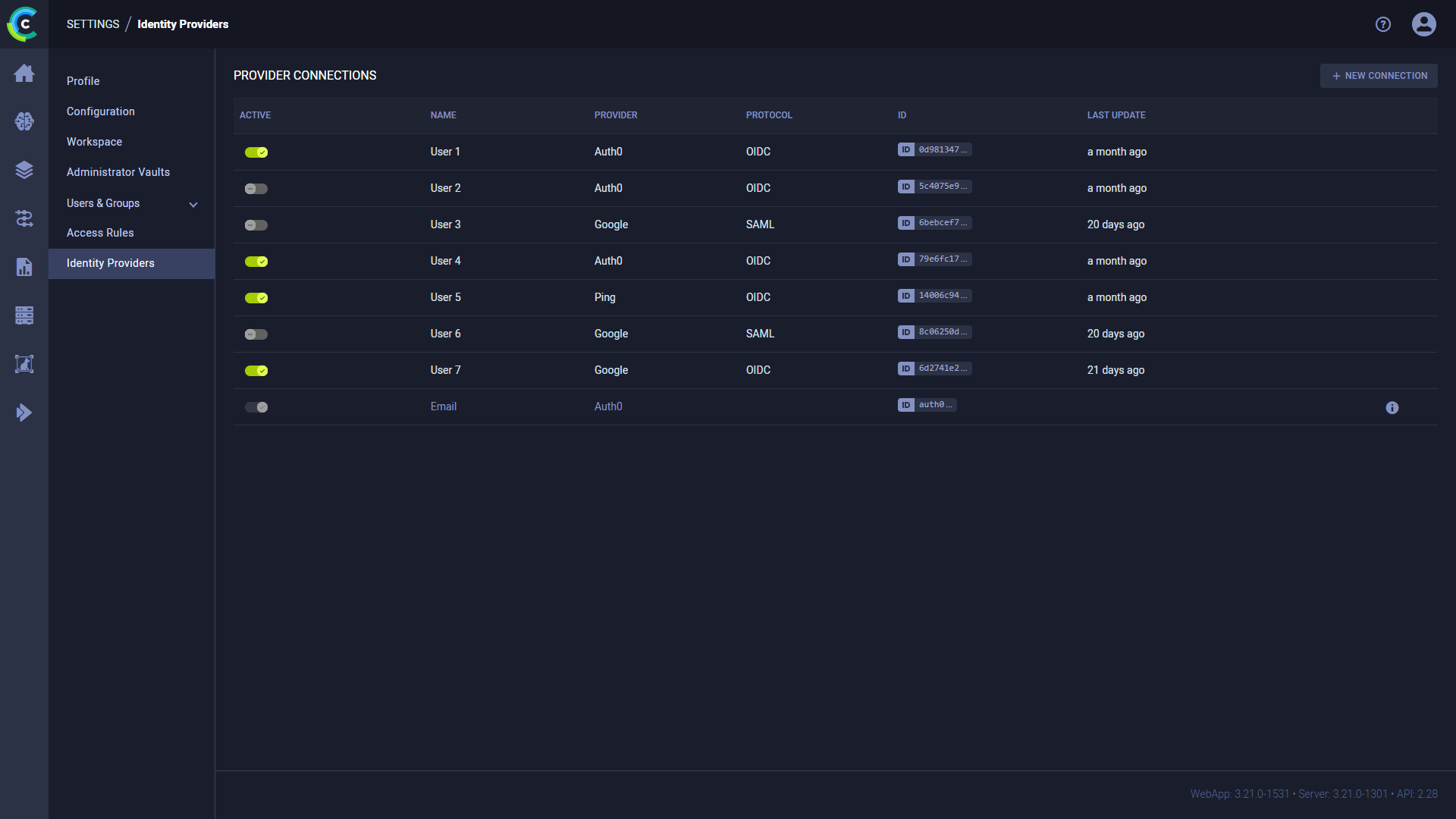The width and height of the screenshot is (1456, 819).
Task: Open Email hyperlink in connections list
Action: [x=442, y=406]
